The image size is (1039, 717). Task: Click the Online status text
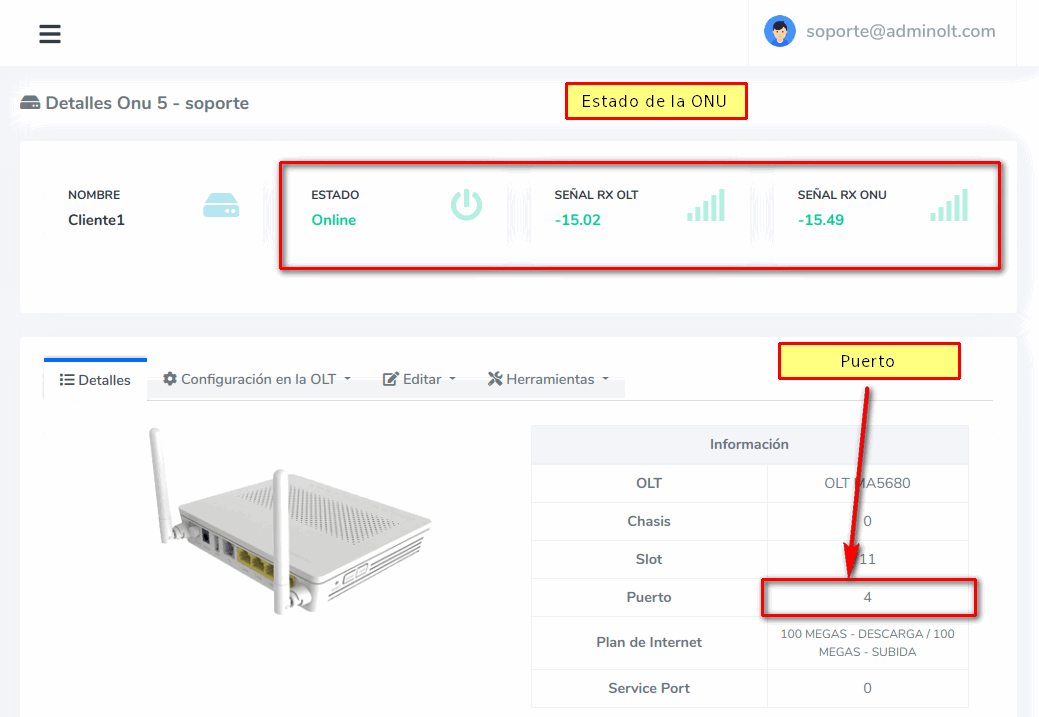coord(333,220)
